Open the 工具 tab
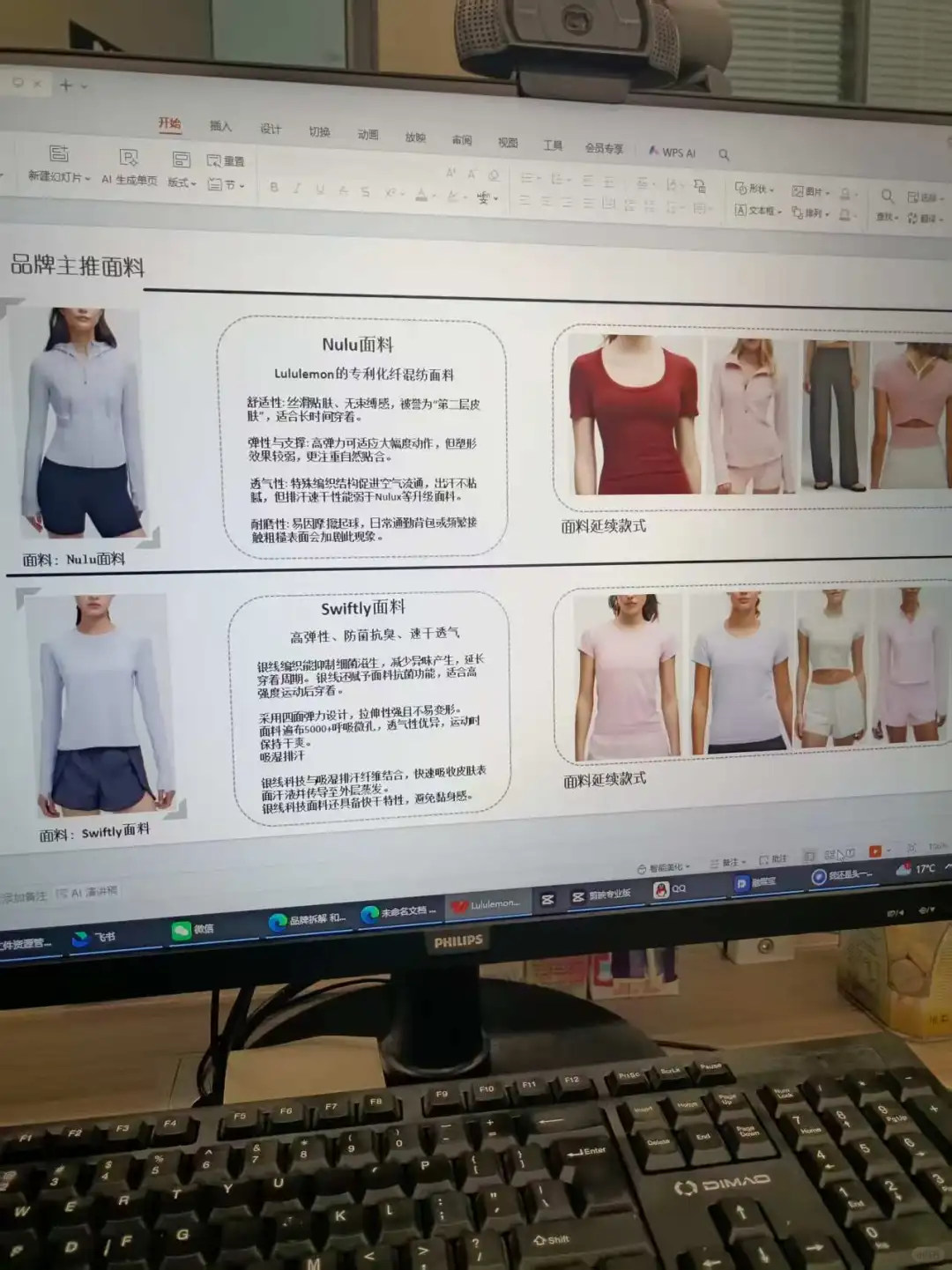This screenshot has height=1270, width=952. tap(553, 145)
